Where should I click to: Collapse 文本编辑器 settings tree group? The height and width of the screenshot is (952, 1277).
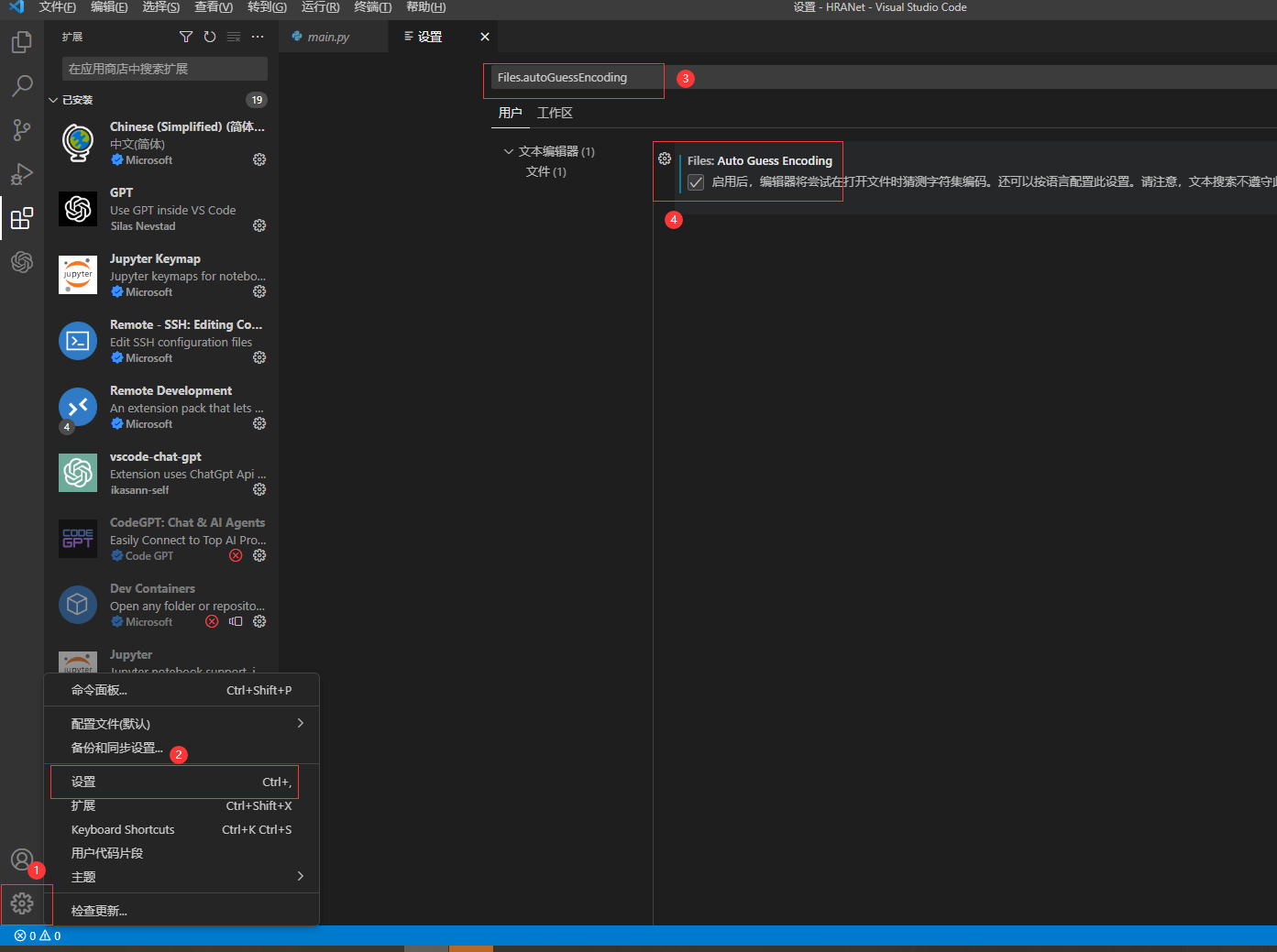point(509,151)
